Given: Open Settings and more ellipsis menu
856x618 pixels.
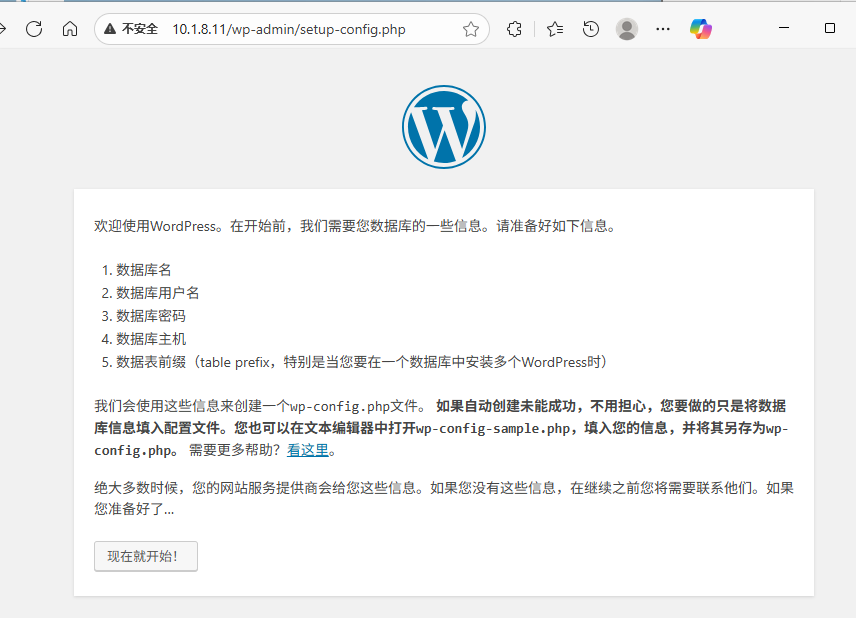Looking at the screenshot, I should [663, 29].
